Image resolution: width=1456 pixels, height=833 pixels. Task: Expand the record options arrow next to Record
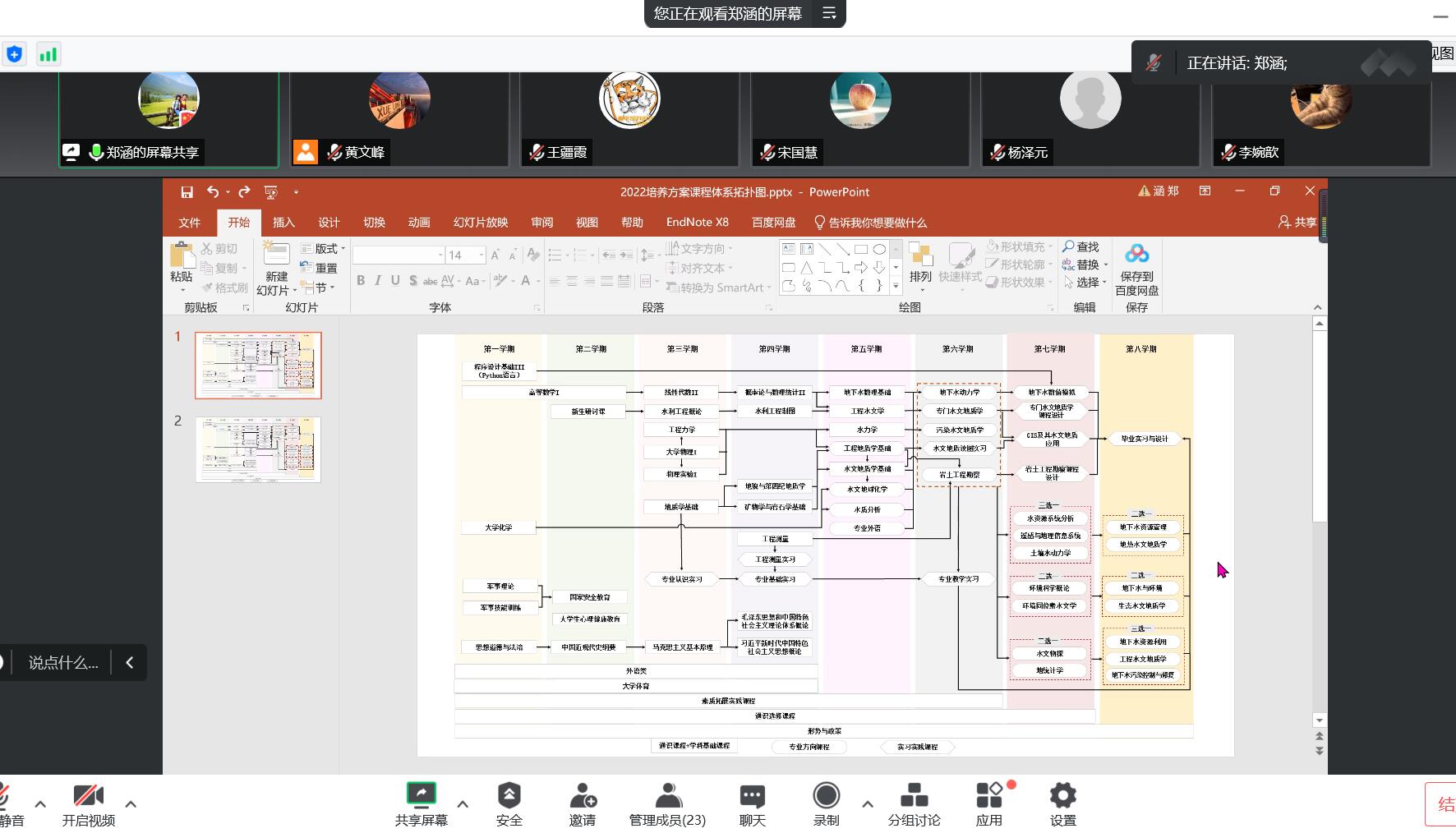868,804
